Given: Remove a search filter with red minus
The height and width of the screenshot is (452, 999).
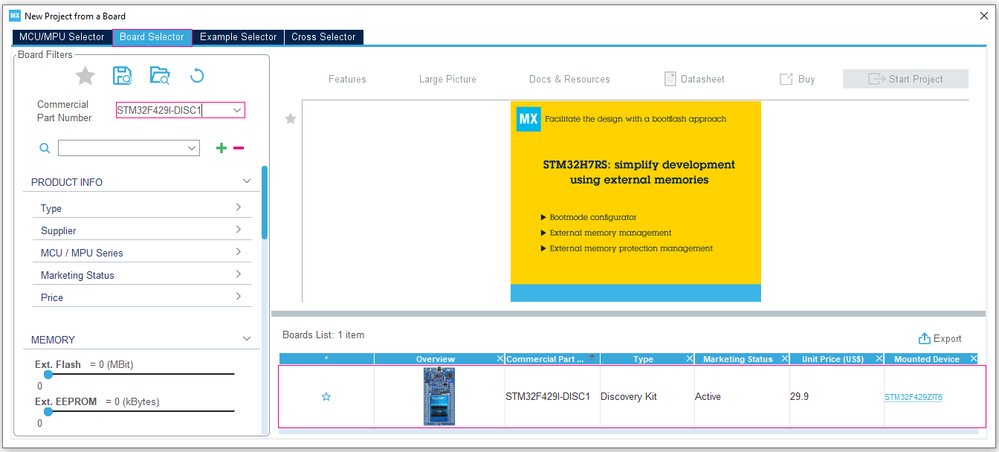Looking at the screenshot, I should 238,148.
